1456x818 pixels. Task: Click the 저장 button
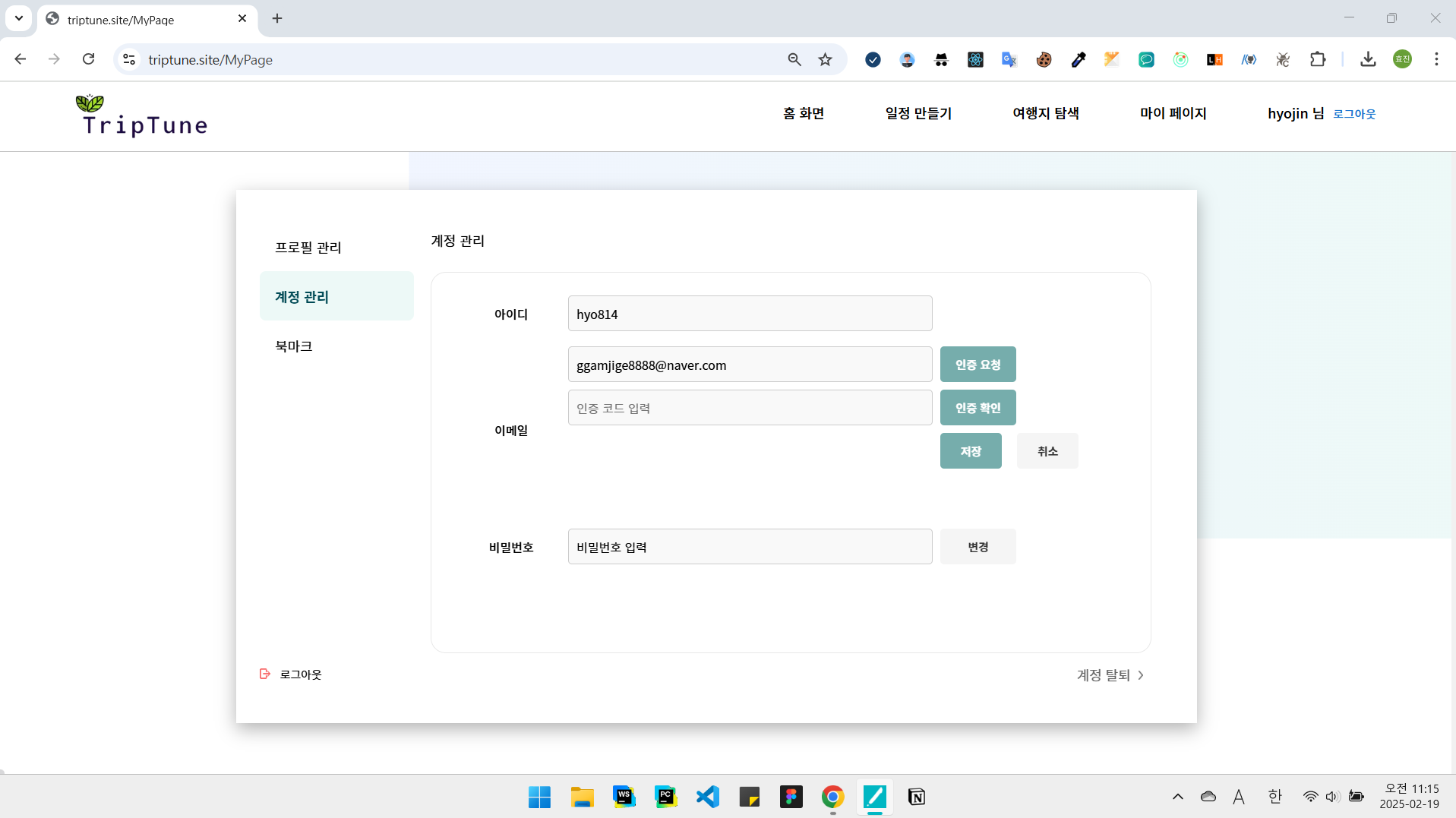970,451
